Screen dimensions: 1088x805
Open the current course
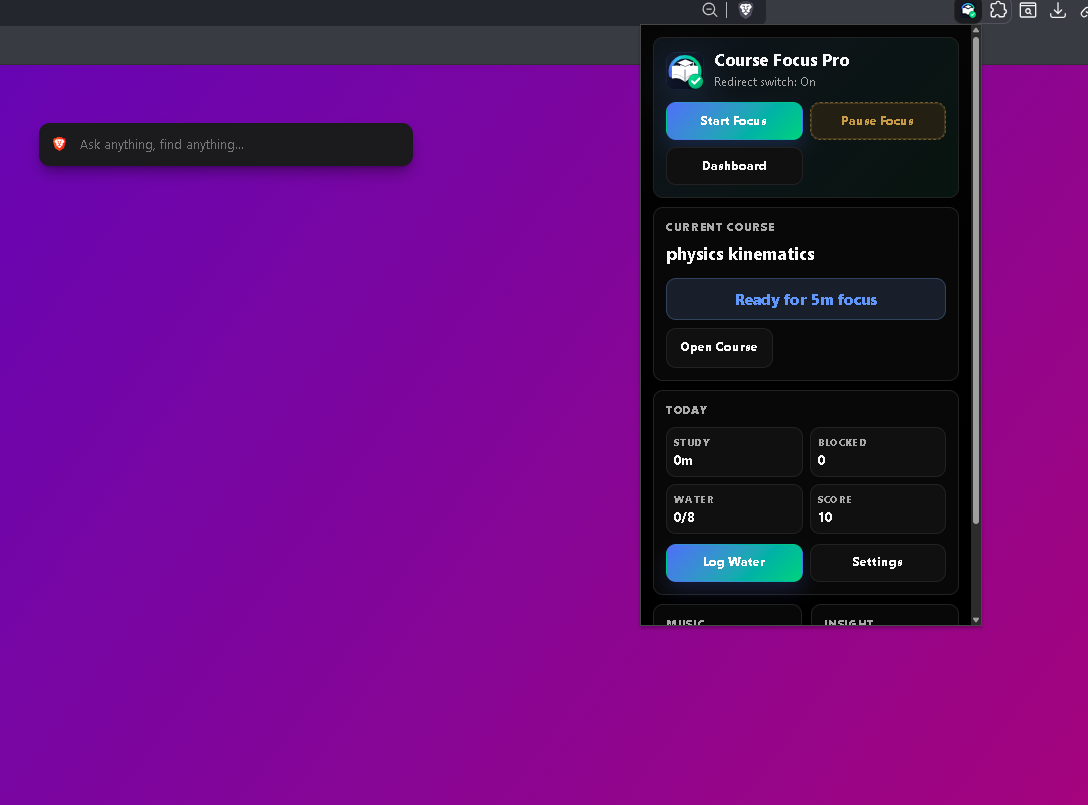point(719,348)
